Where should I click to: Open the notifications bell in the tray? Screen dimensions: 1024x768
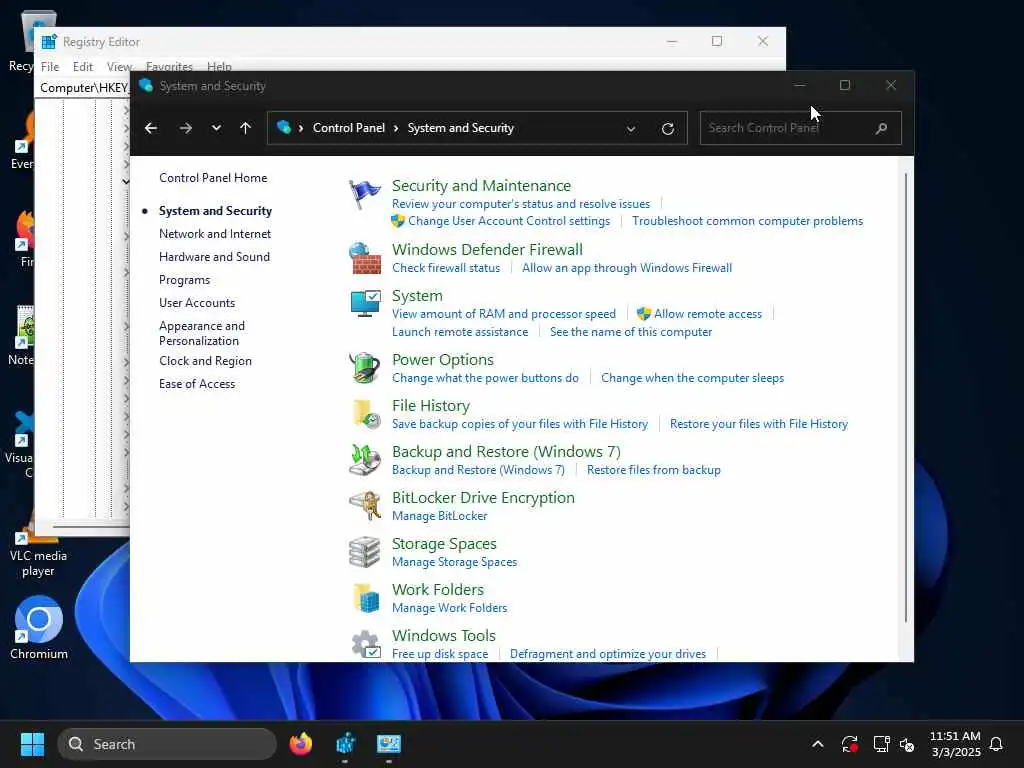996,744
